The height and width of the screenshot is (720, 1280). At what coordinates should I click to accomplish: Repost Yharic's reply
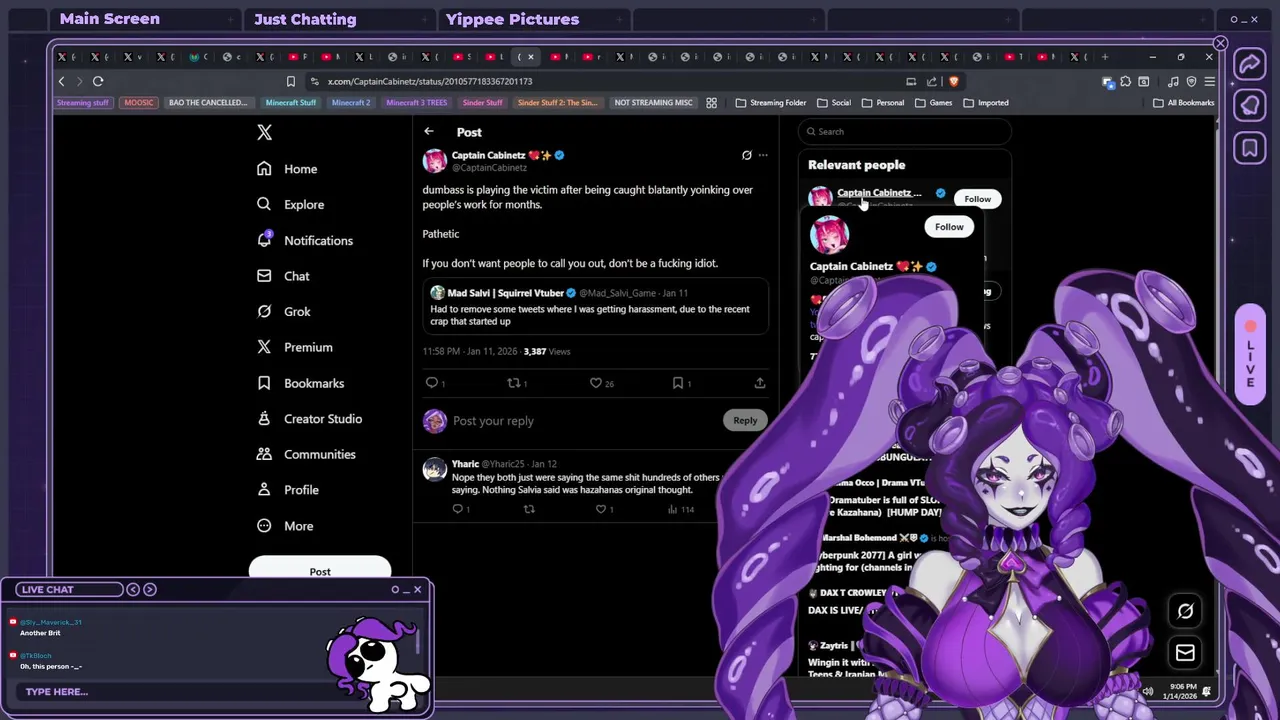tap(529, 509)
